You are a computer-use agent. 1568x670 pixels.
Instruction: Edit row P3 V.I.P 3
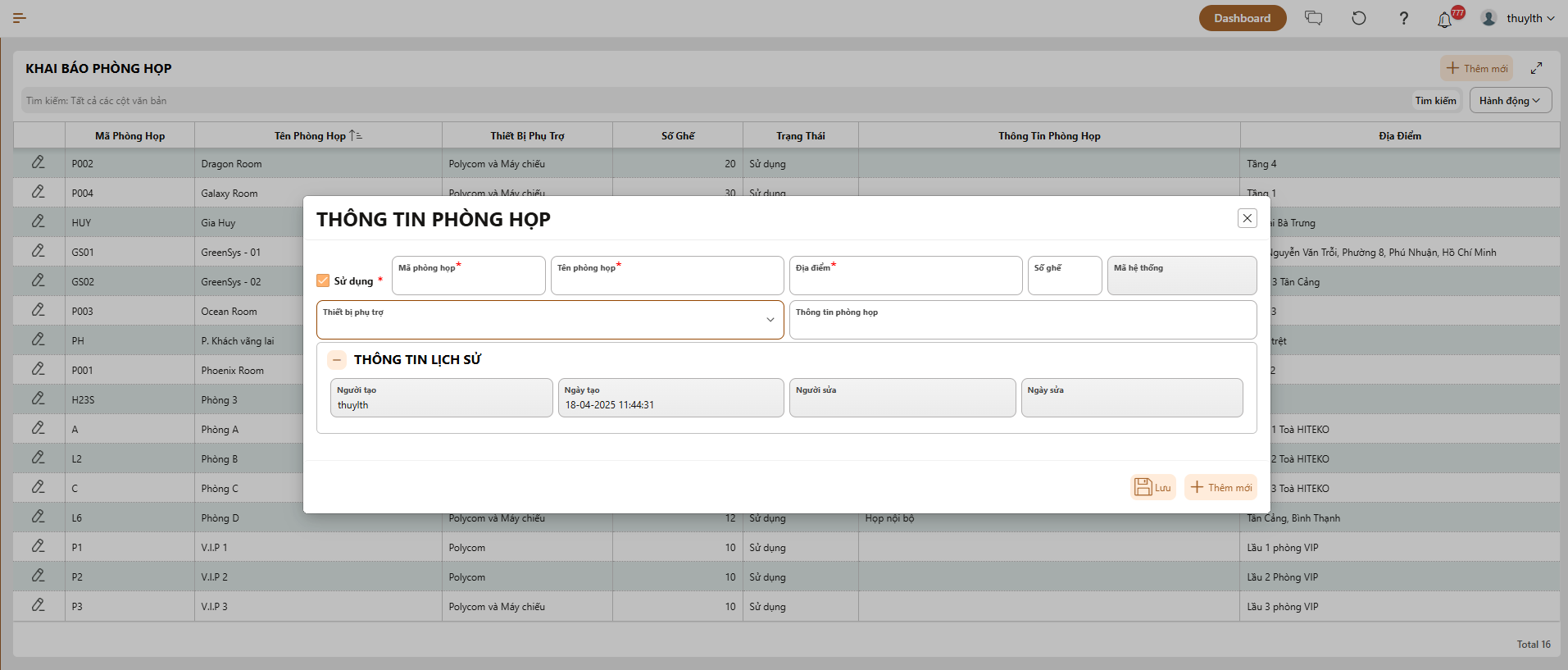39,605
